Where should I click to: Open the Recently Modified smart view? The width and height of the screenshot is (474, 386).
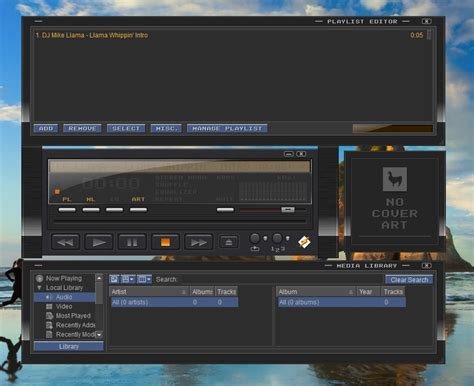tap(75, 334)
